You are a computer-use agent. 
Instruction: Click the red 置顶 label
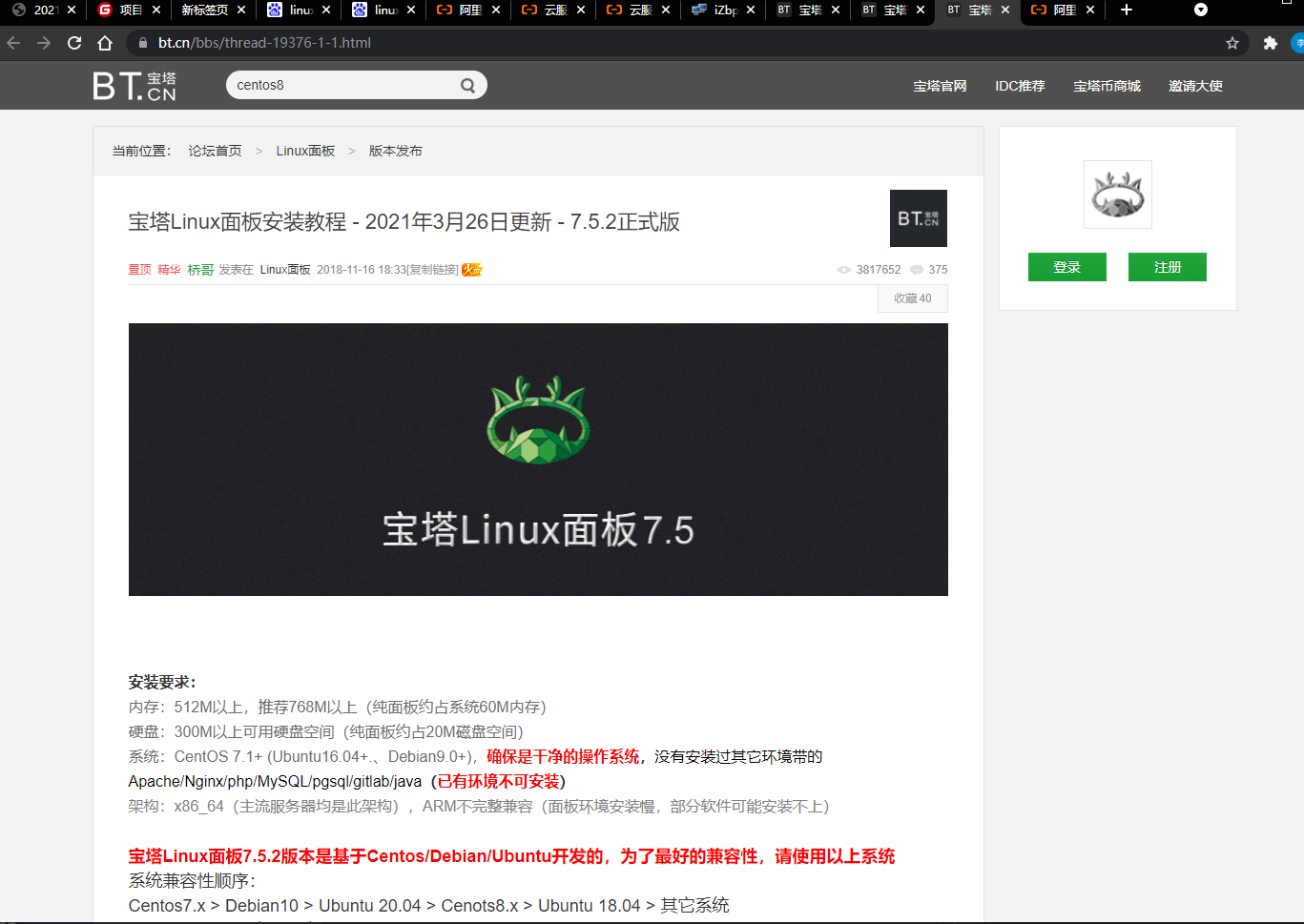[140, 270]
